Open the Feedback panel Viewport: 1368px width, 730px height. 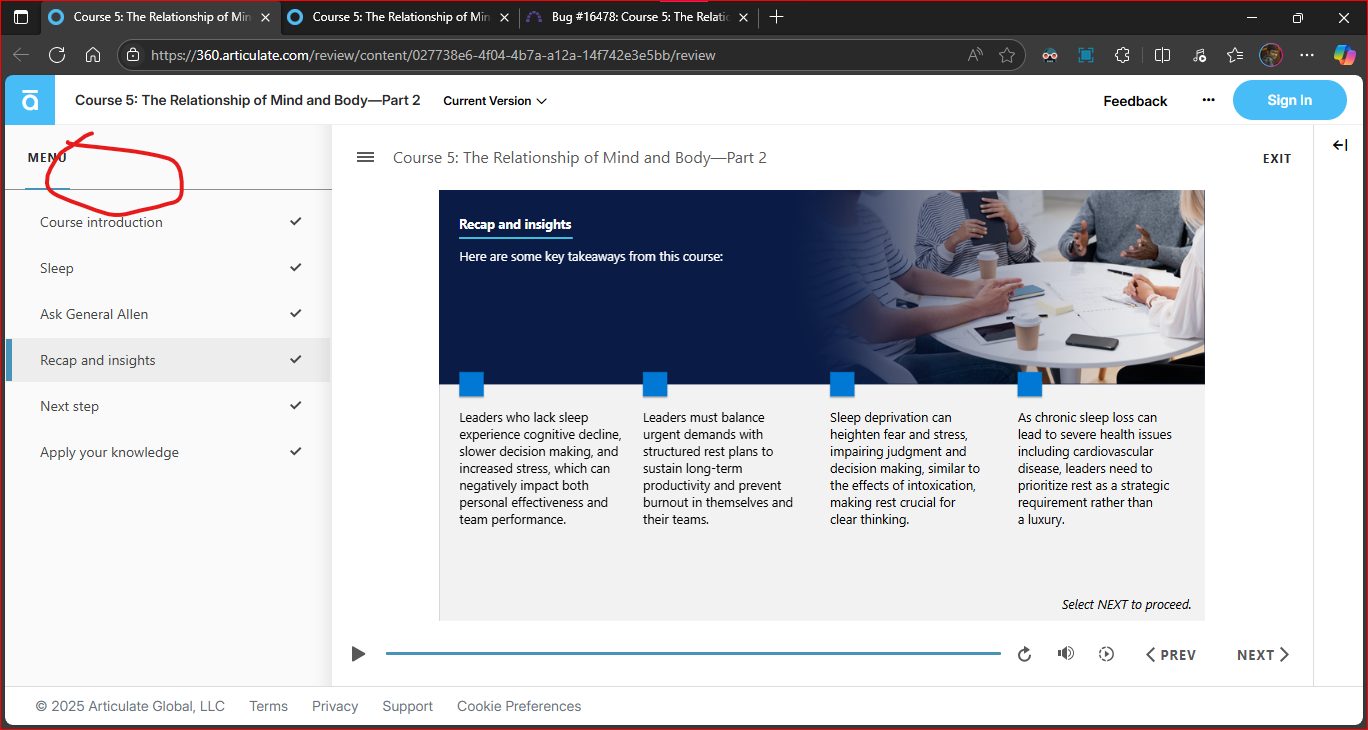[1135, 101]
